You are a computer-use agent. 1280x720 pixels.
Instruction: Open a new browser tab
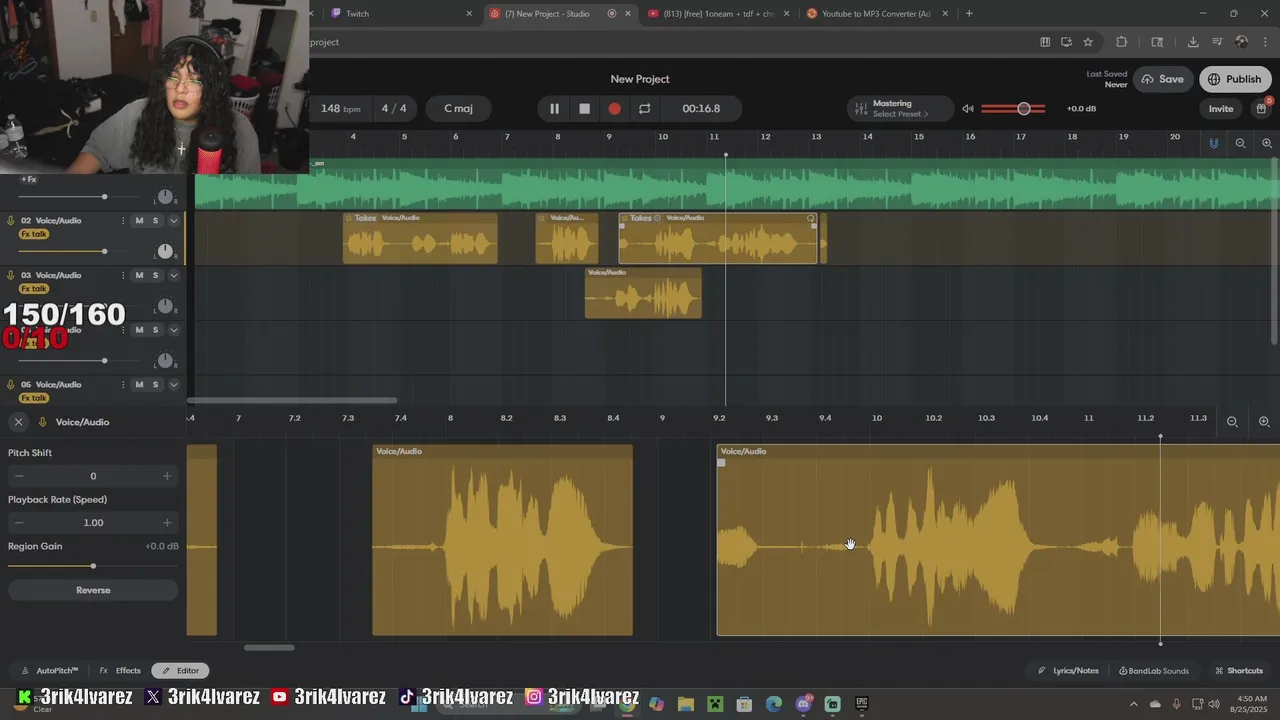point(969,14)
